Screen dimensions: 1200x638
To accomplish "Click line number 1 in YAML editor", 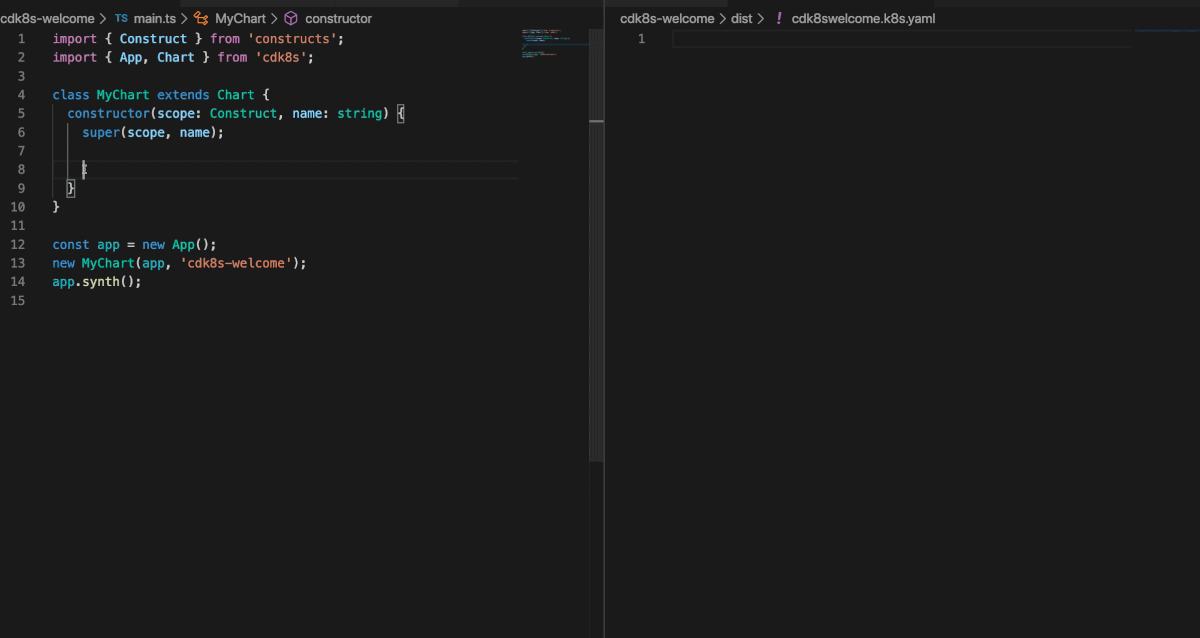I will pyautogui.click(x=641, y=38).
